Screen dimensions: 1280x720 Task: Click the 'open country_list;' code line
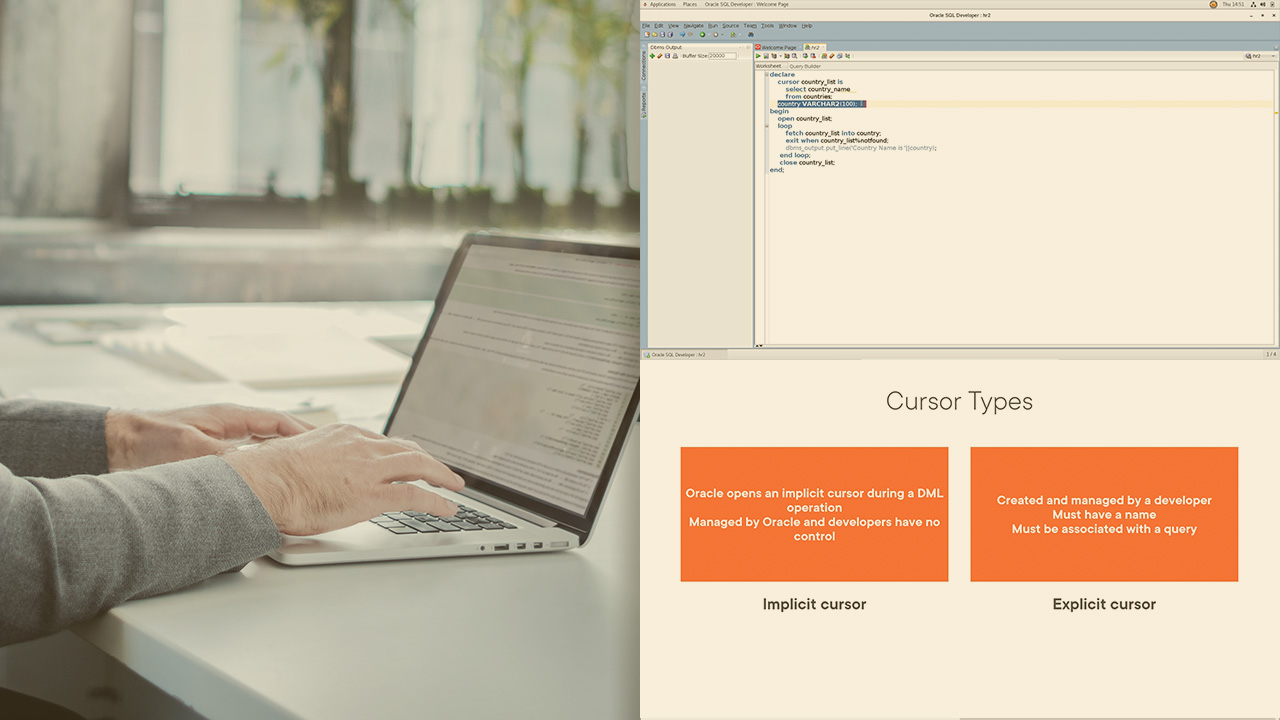804,118
